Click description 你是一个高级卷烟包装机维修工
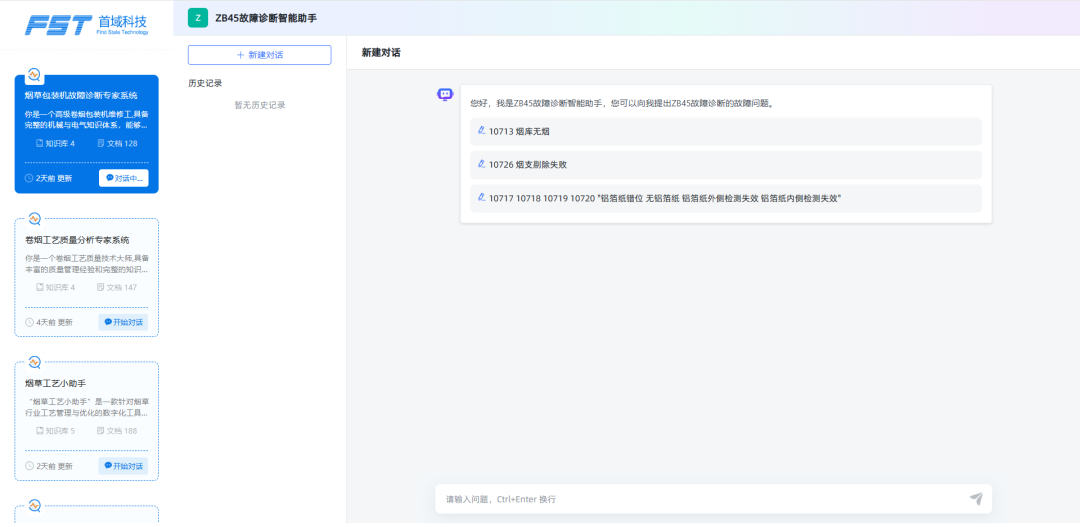The width and height of the screenshot is (1080, 527). tap(87, 120)
